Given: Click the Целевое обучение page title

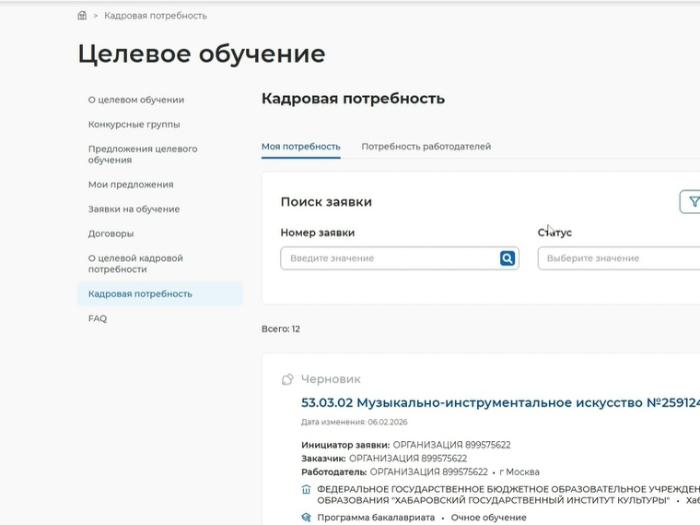Looking at the screenshot, I should tap(202, 54).
